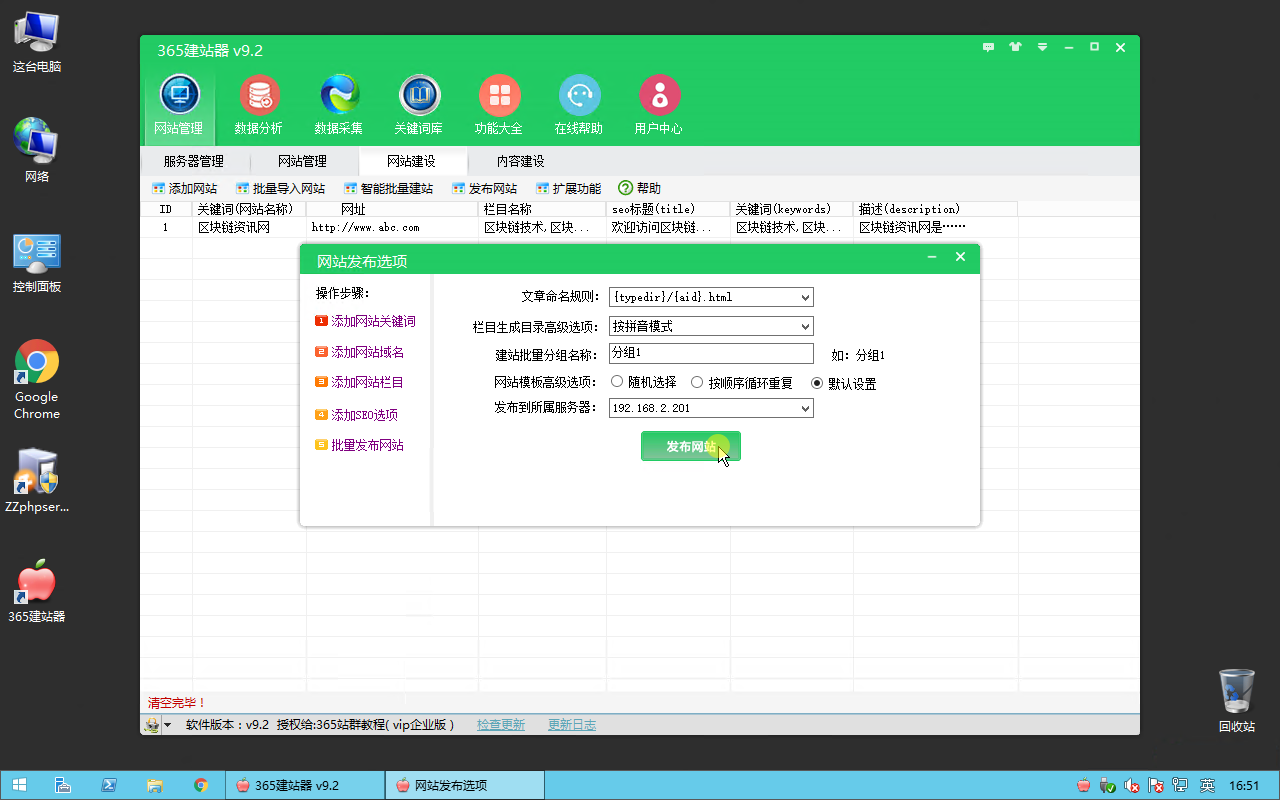Image resolution: width=1280 pixels, height=800 pixels.
Task: Click the 栏目名称 column header
Action: tap(542, 209)
